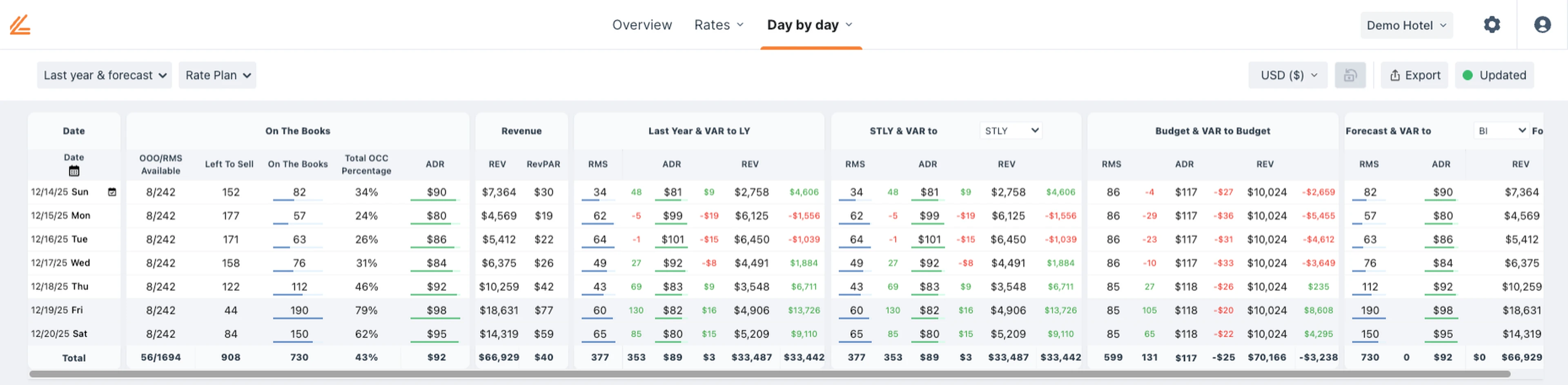Open the Rates menu tab
Screen dimensions: 1568x385
click(719, 25)
